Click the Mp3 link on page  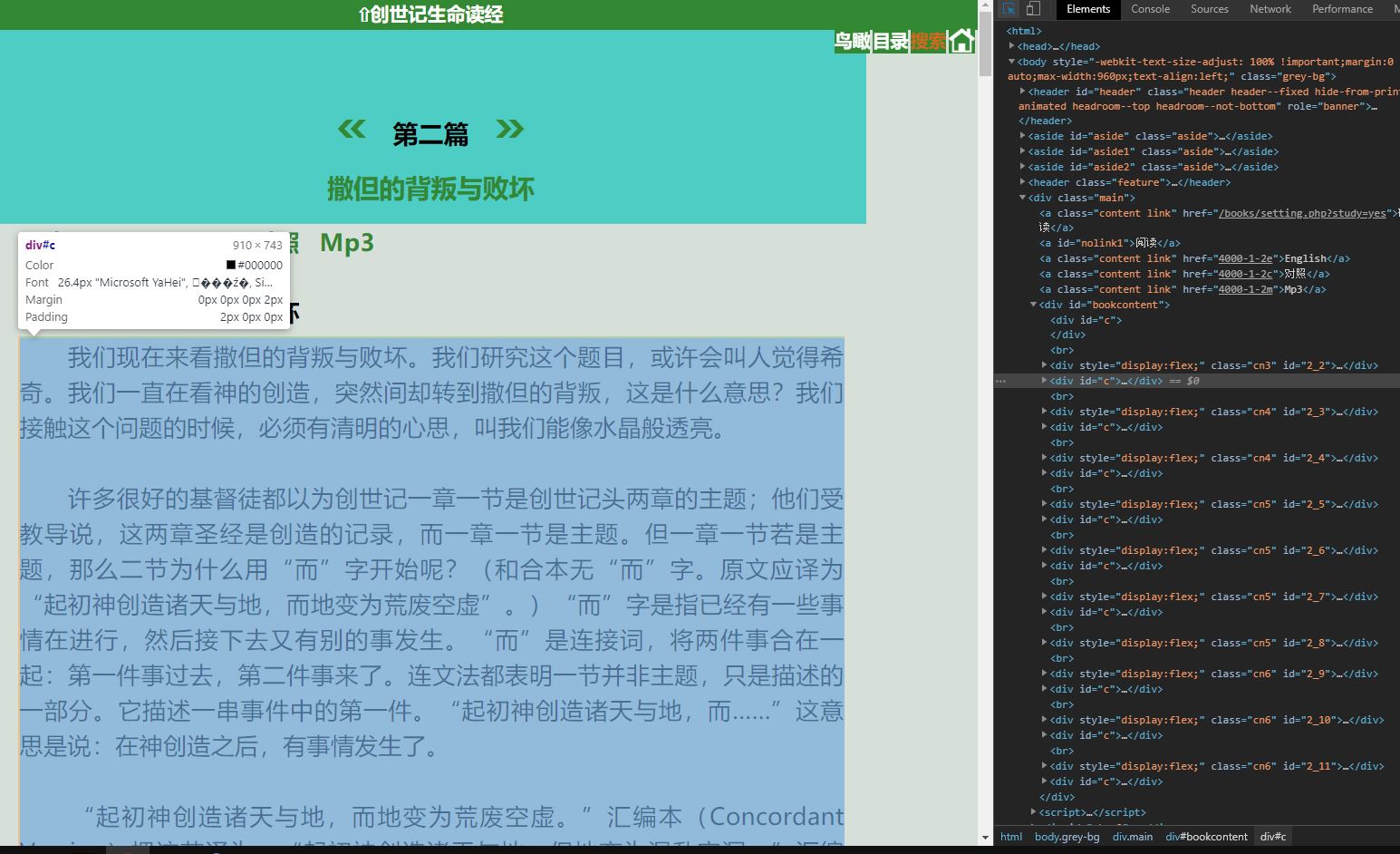pos(346,243)
